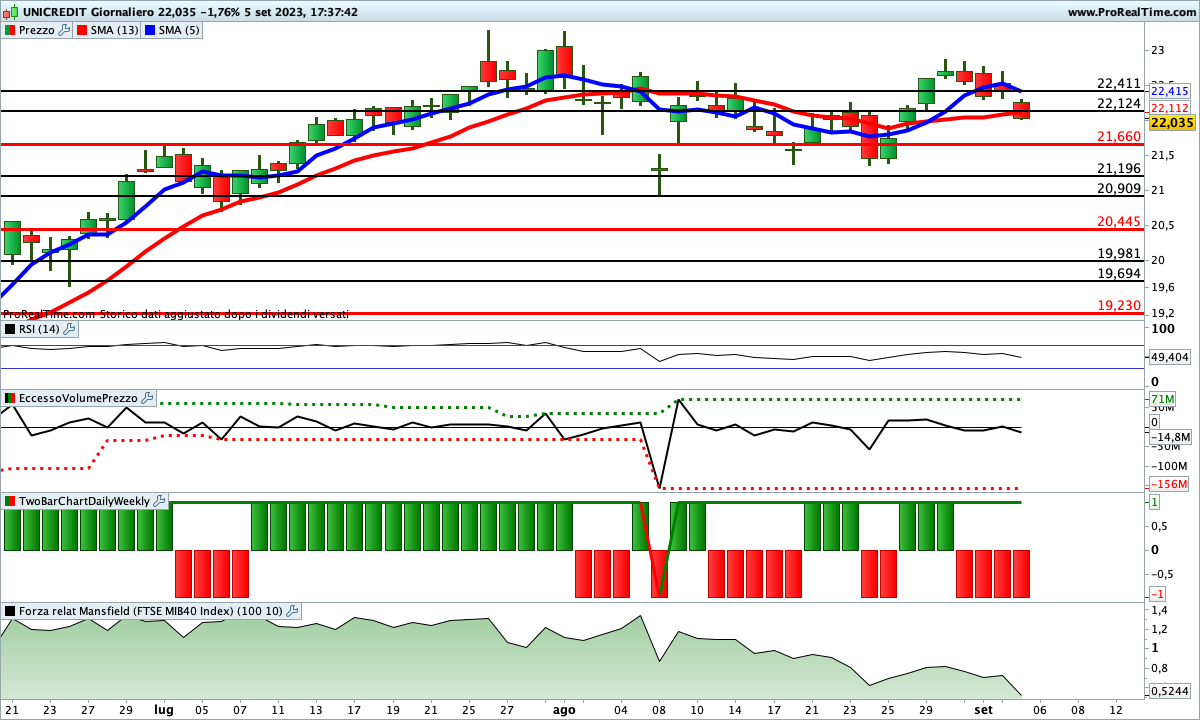Click the 22,411 level label

click(x=1119, y=83)
